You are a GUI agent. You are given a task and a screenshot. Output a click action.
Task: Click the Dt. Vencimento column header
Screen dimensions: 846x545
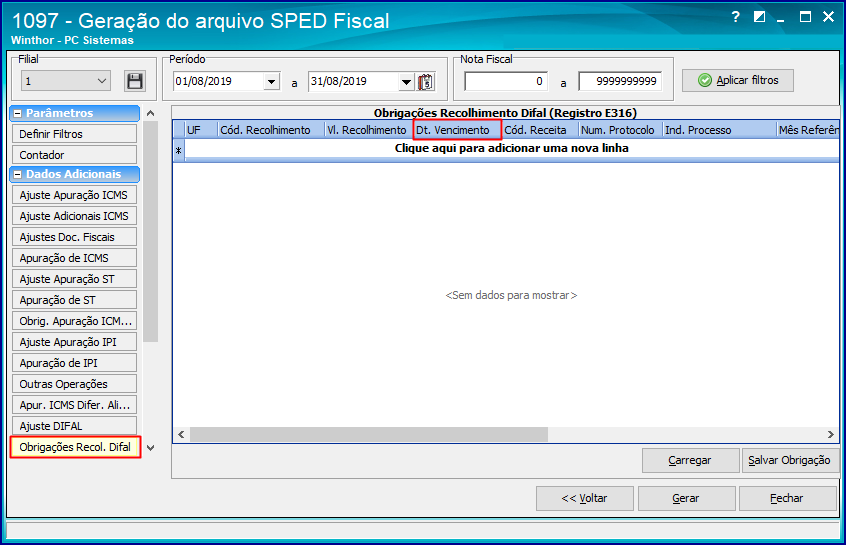click(458, 130)
